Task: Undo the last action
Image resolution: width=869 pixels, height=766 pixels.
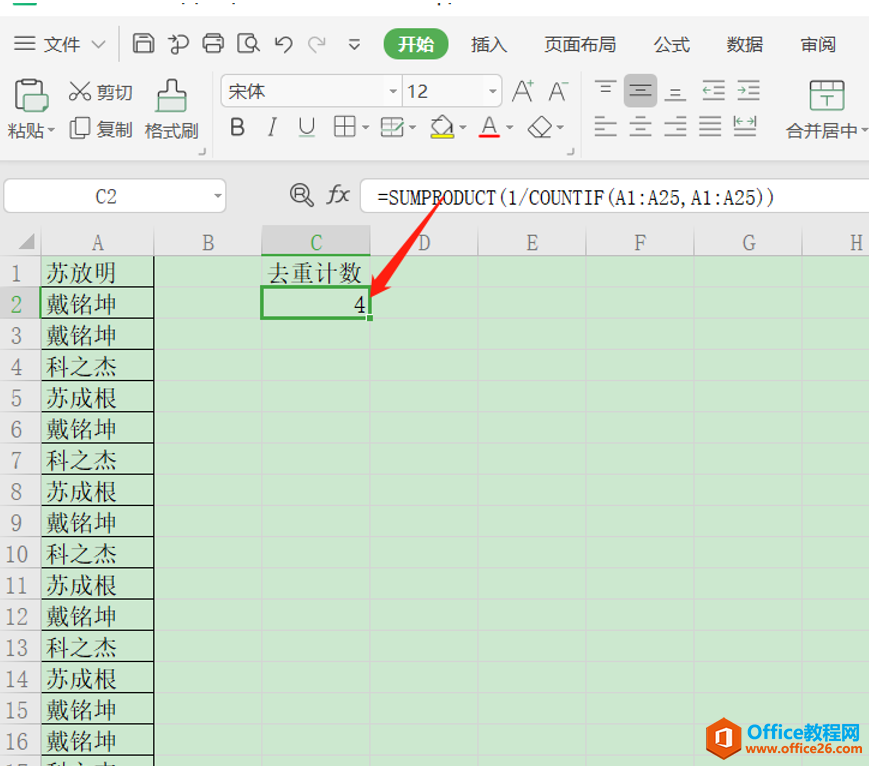Action: tap(283, 44)
